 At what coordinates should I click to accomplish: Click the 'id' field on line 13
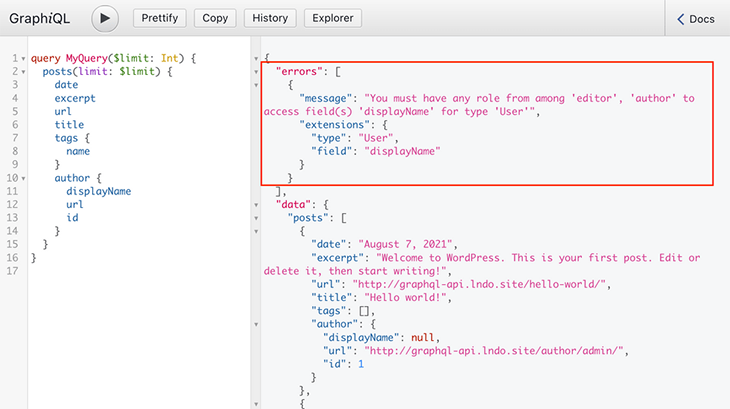tap(72, 218)
